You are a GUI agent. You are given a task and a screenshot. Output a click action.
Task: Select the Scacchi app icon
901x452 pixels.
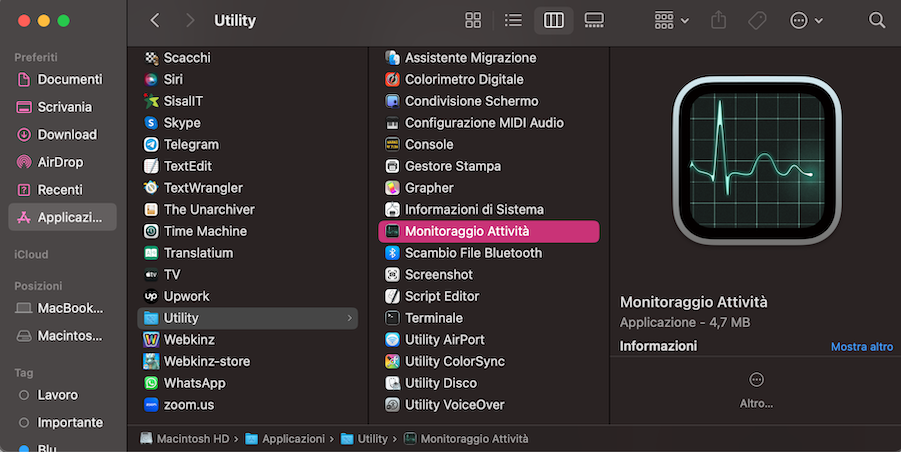point(151,57)
